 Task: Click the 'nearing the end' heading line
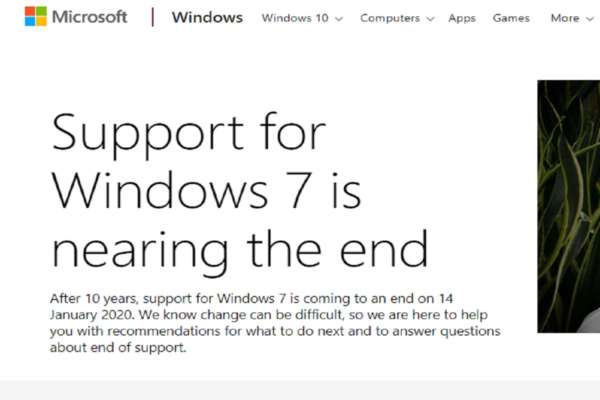click(x=240, y=251)
